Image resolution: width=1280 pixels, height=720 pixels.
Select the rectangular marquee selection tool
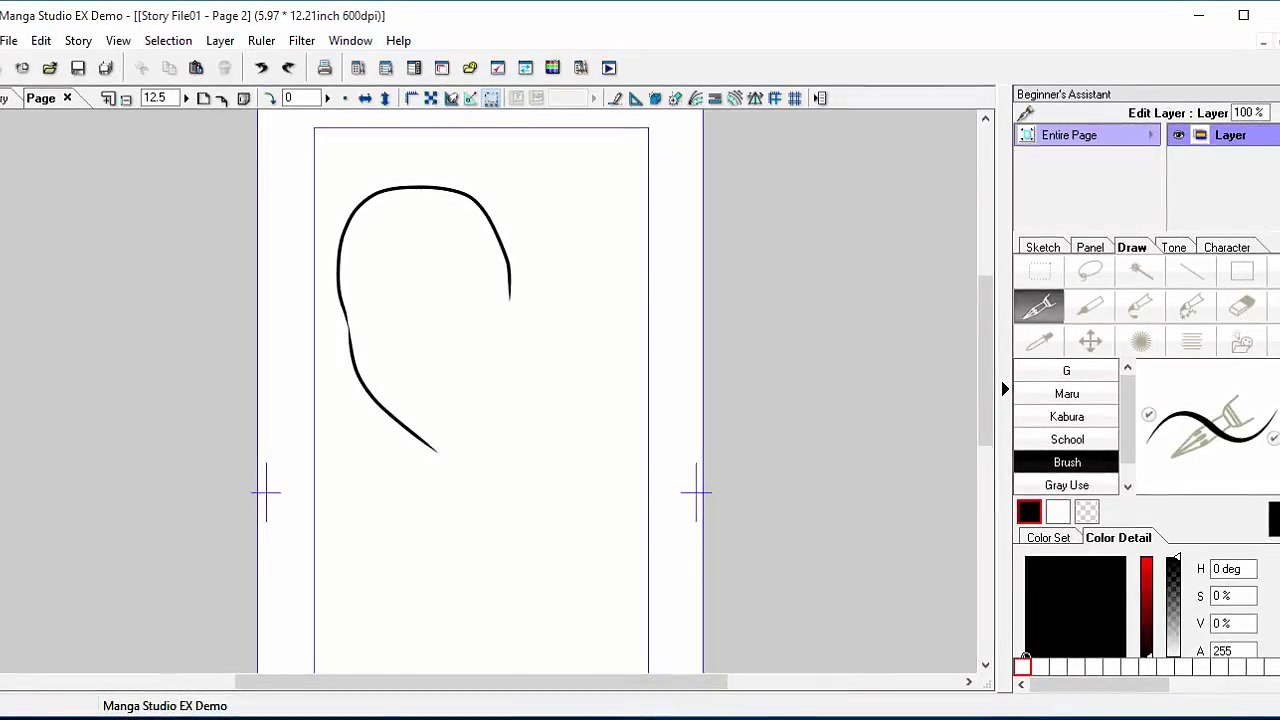pos(1039,271)
